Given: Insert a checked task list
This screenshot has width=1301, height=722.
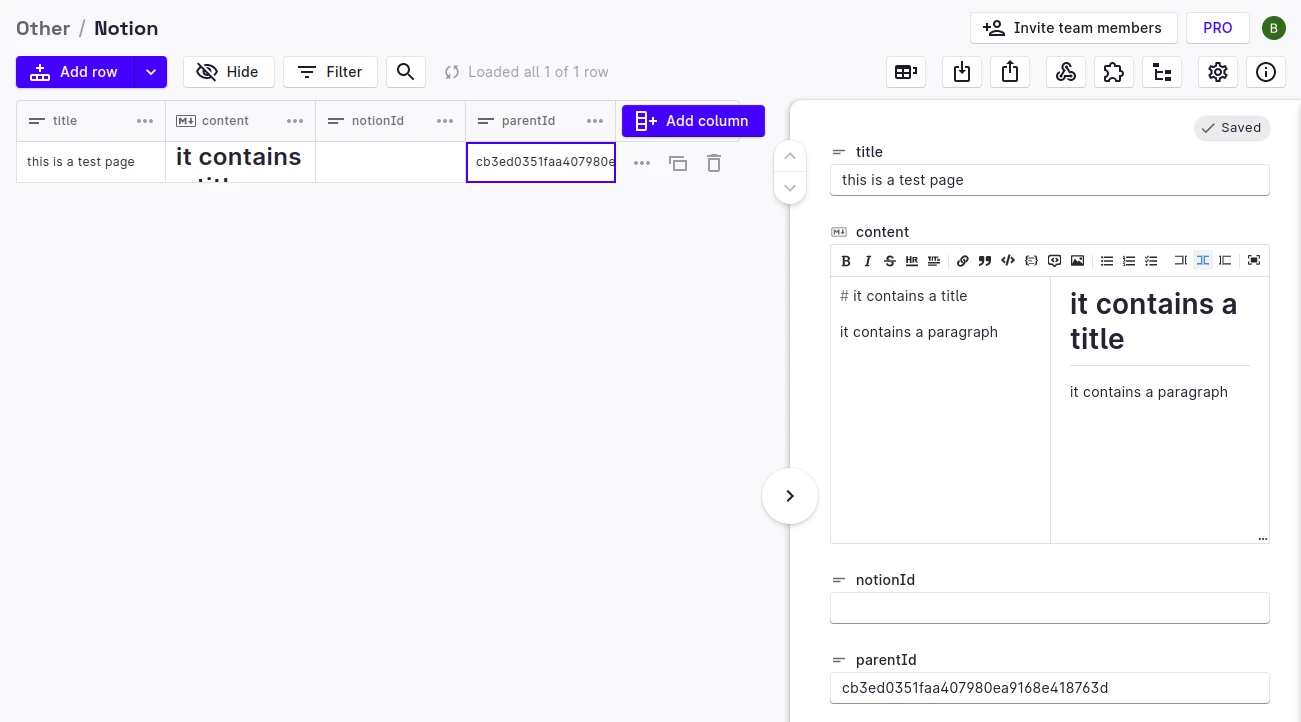Looking at the screenshot, I should click(x=1151, y=261).
